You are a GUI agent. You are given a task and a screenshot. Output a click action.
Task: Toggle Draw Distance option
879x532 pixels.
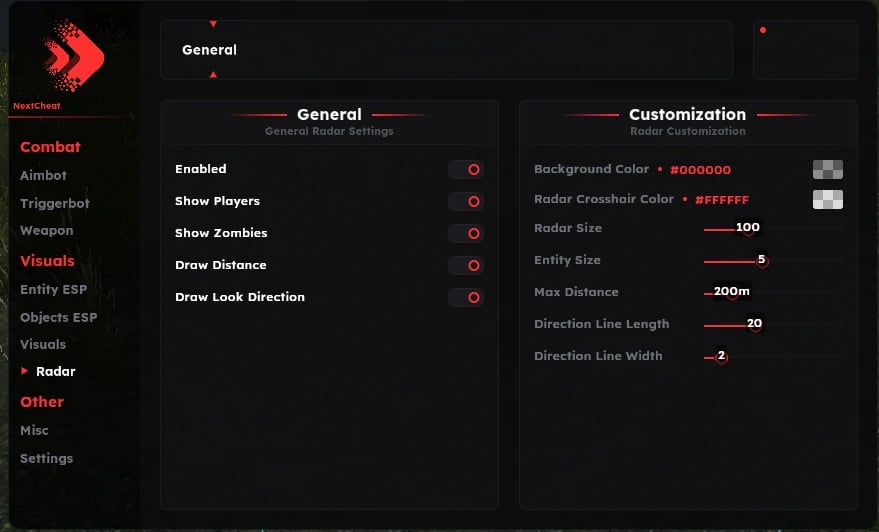466,266
